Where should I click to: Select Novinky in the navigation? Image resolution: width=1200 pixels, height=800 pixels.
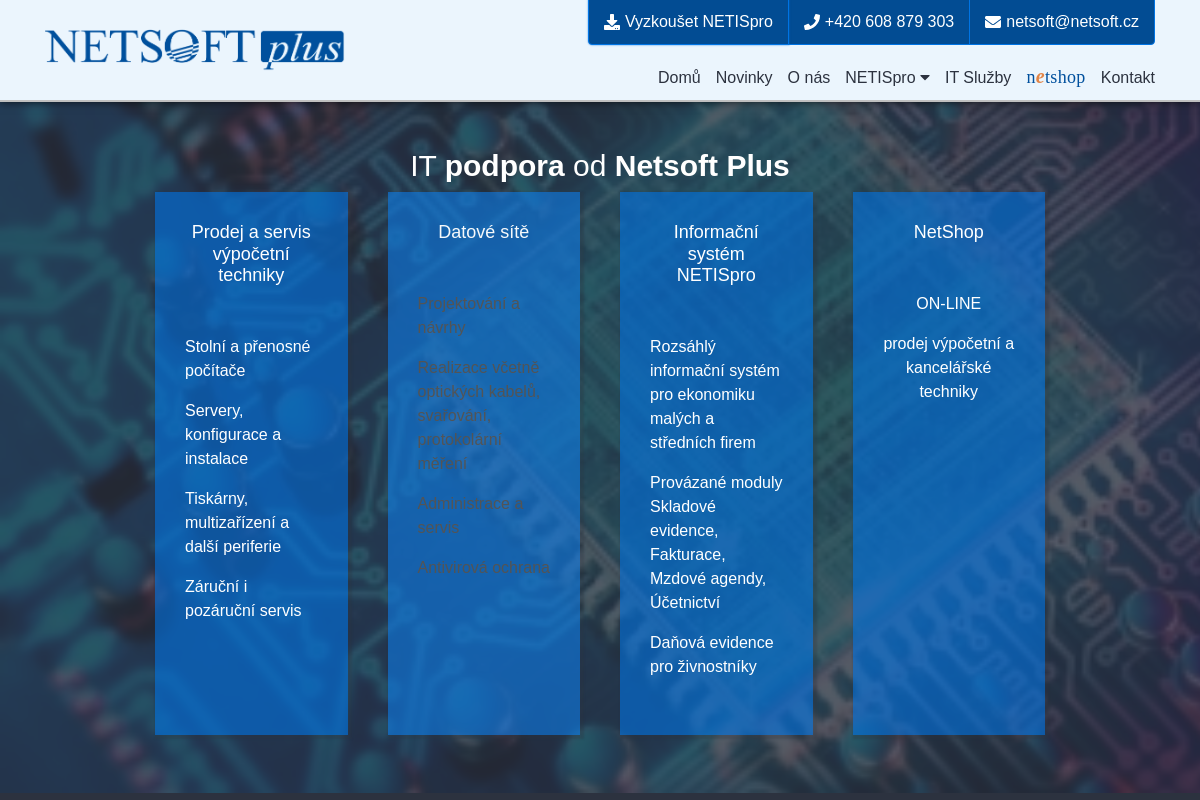744,77
